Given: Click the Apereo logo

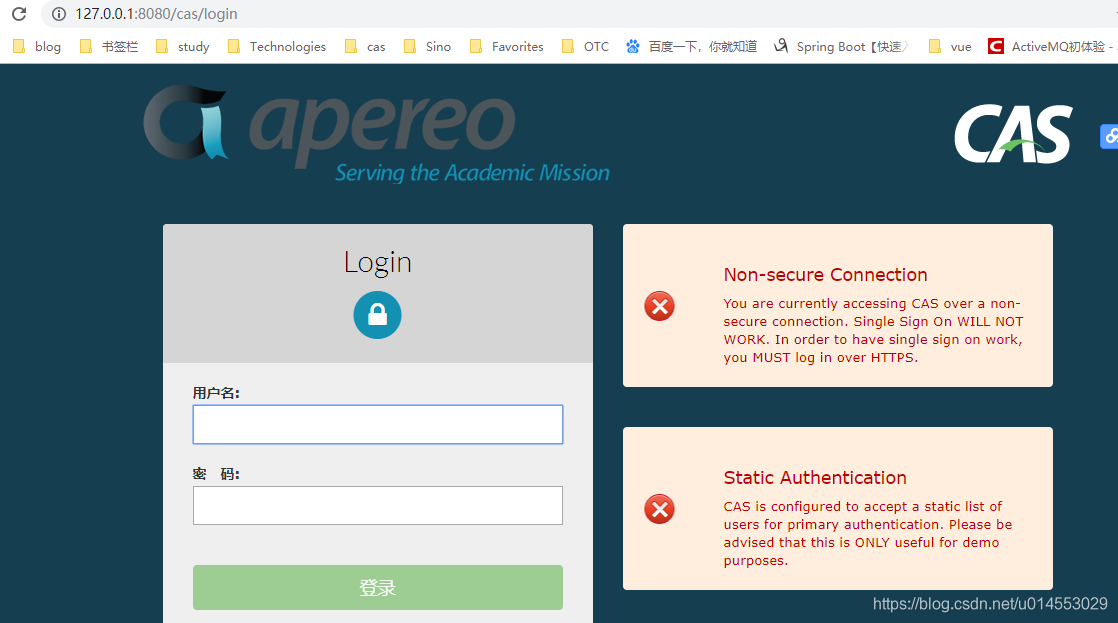Looking at the screenshot, I should [376, 134].
